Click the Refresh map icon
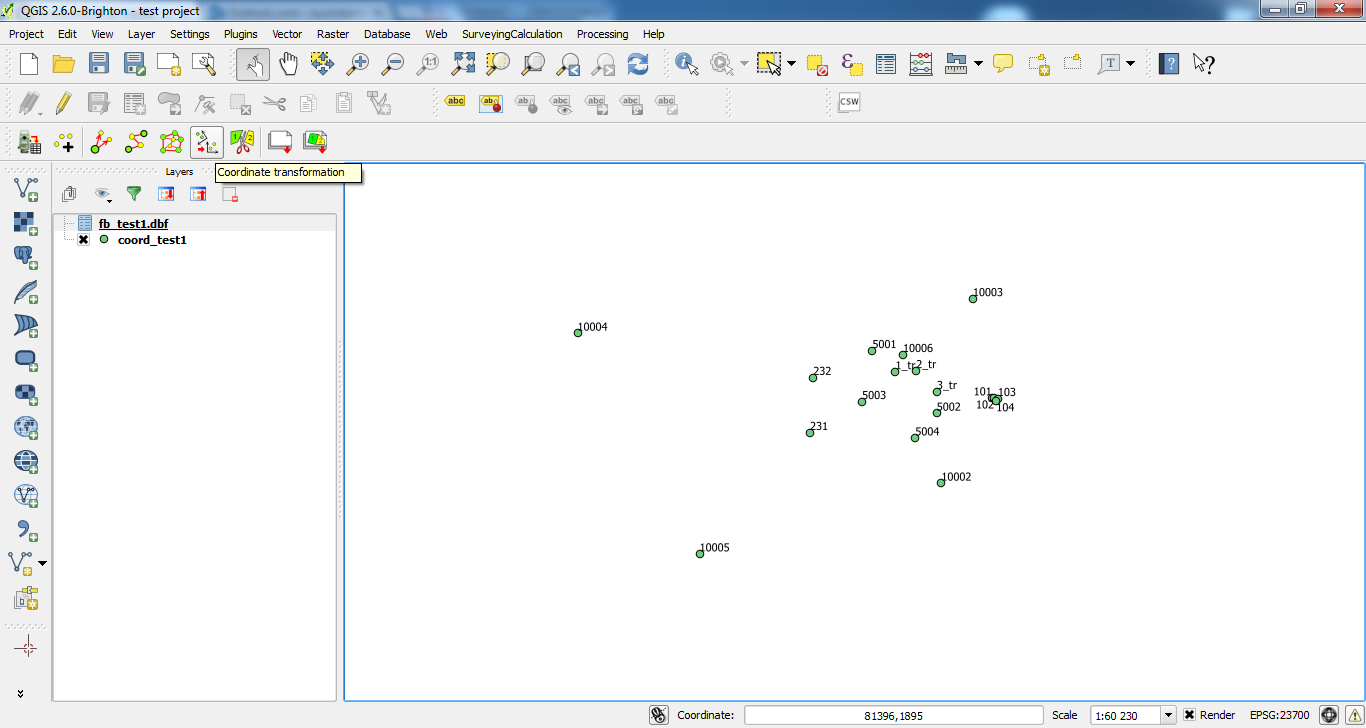Viewport: 1366px width, 728px height. tap(638, 64)
